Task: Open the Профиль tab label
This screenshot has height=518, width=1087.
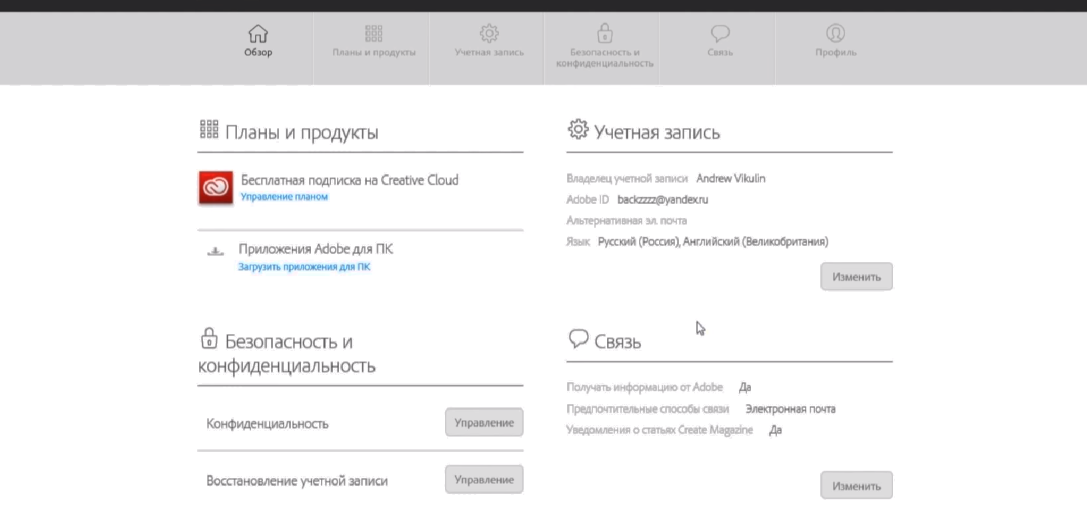Action: (835, 53)
